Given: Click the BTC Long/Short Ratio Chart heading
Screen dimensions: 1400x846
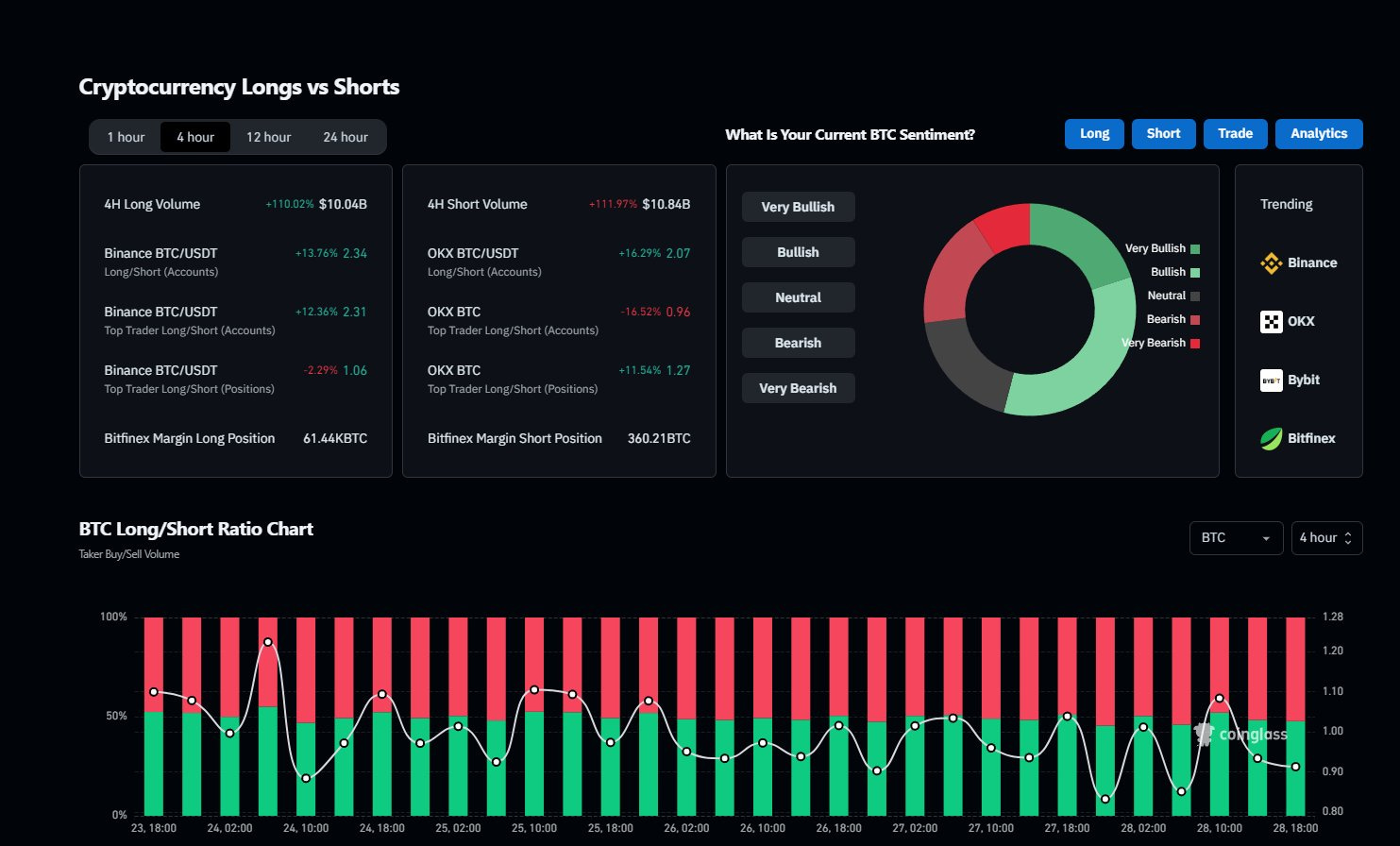Looking at the screenshot, I should click(196, 530).
